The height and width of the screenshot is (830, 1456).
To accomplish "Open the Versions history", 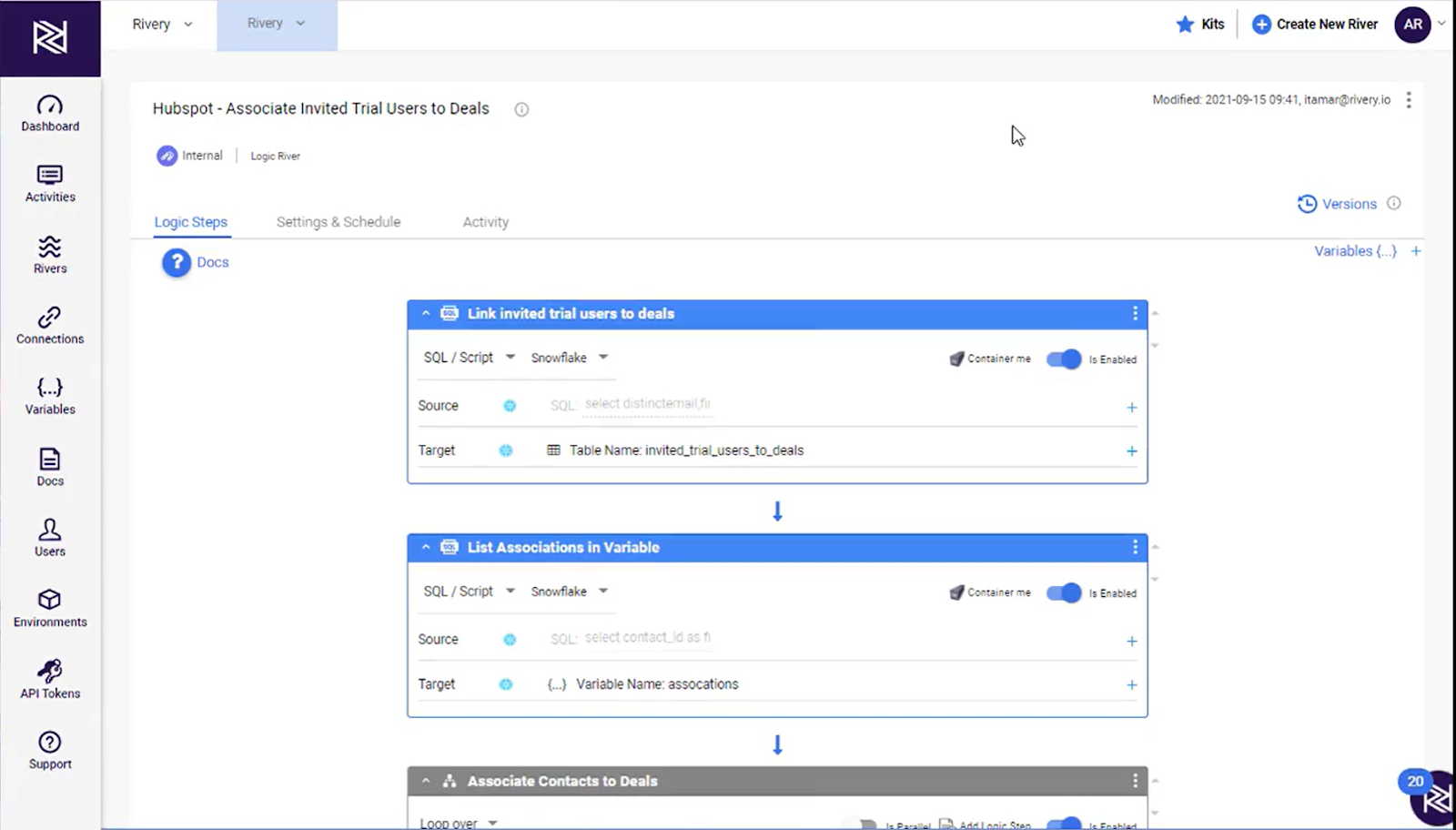I will click(x=1337, y=204).
